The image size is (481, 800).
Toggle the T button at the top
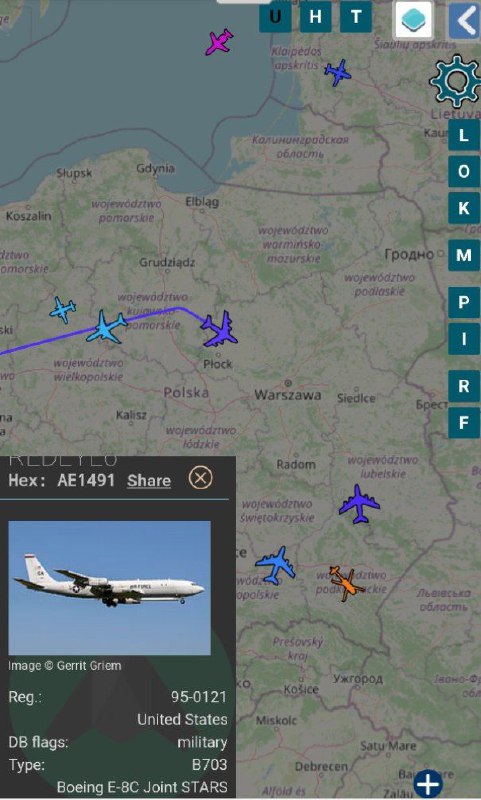356,17
